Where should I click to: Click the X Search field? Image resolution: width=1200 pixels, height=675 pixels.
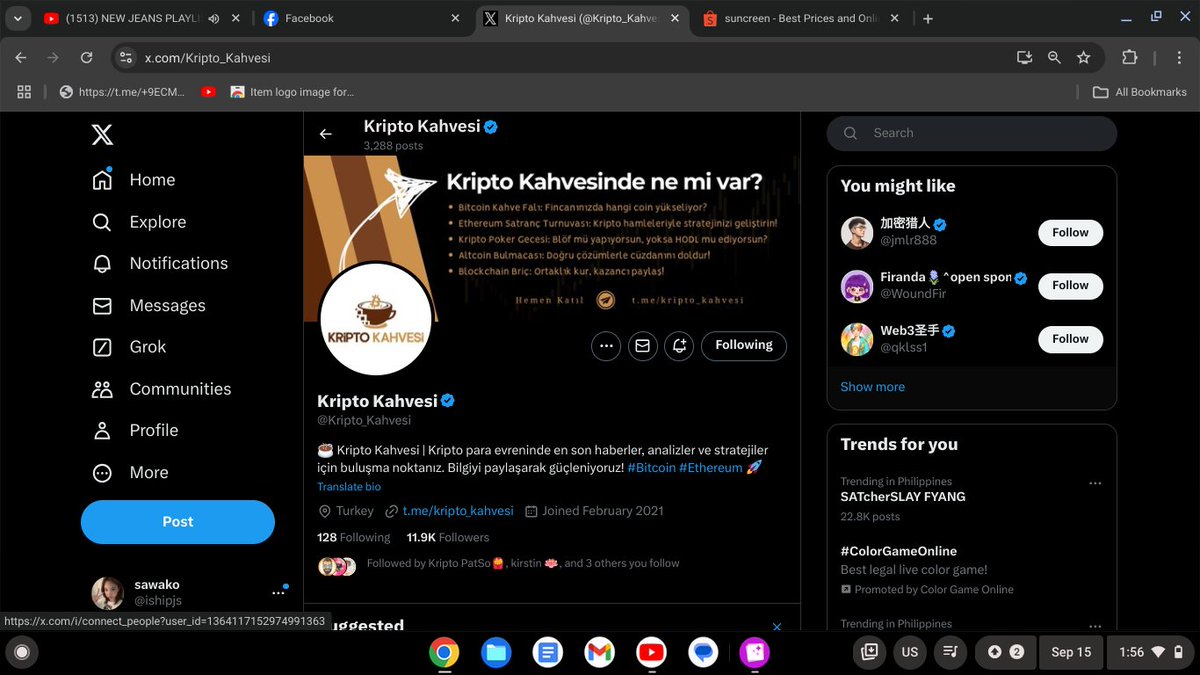click(972, 133)
